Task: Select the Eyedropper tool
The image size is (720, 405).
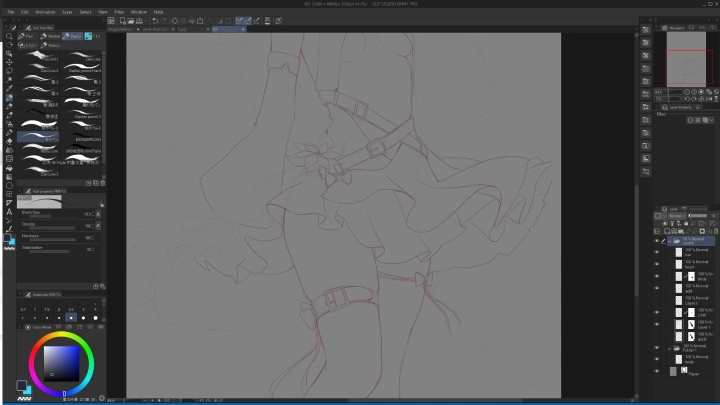Action: tap(9, 89)
